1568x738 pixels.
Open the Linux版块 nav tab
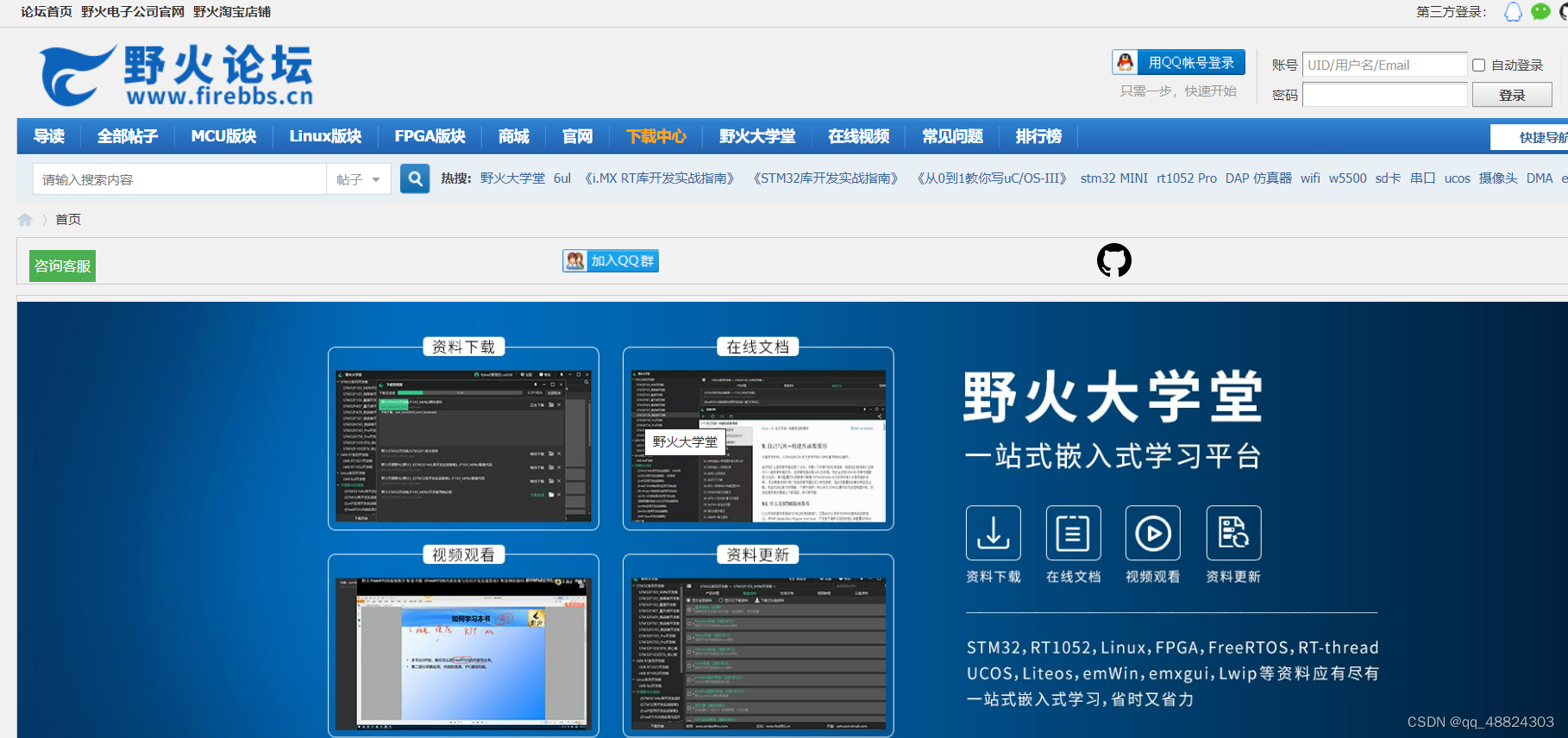click(x=325, y=136)
